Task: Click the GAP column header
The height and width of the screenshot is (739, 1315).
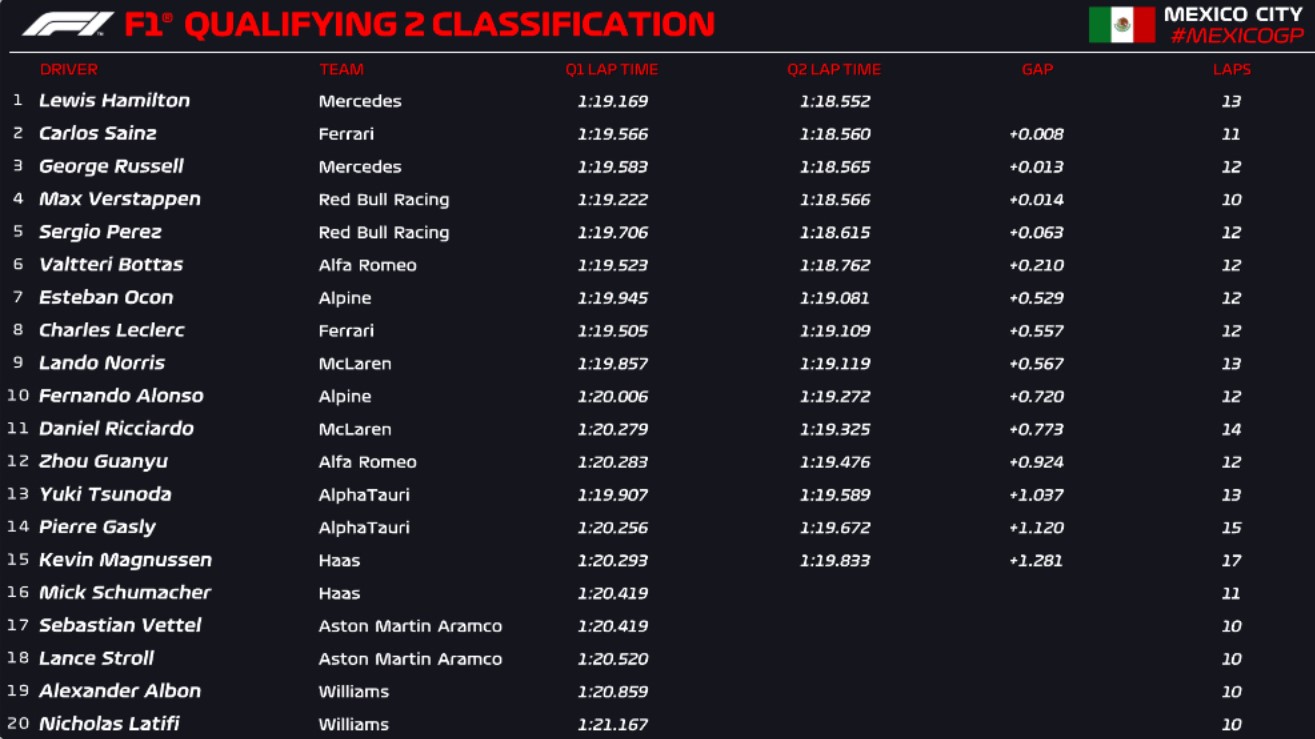Action: (1037, 70)
